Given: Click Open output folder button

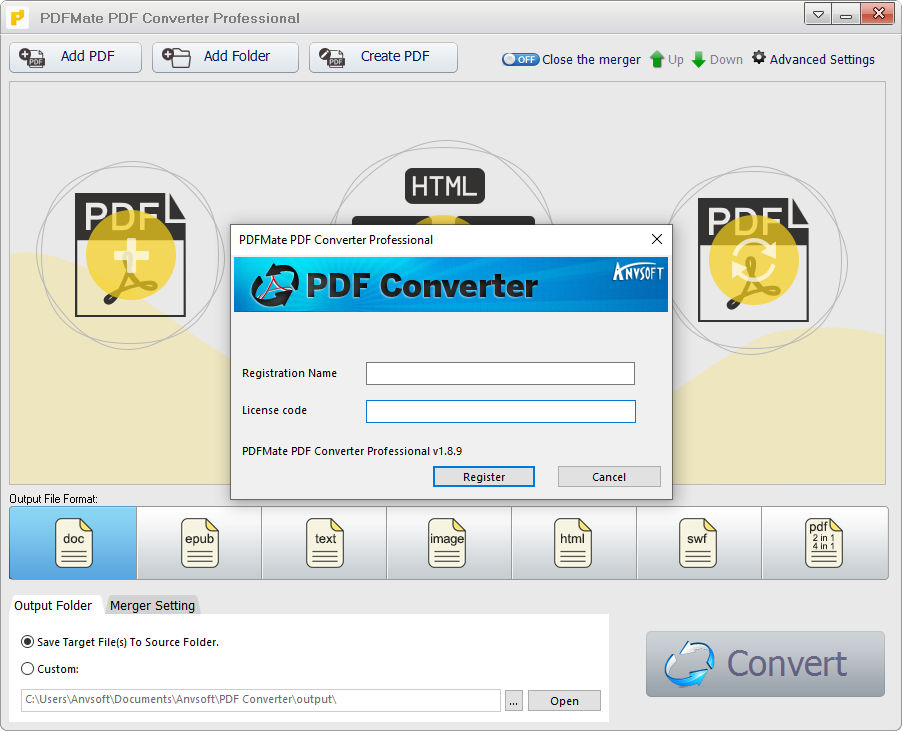Looking at the screenshot, I should pos(564,701).
